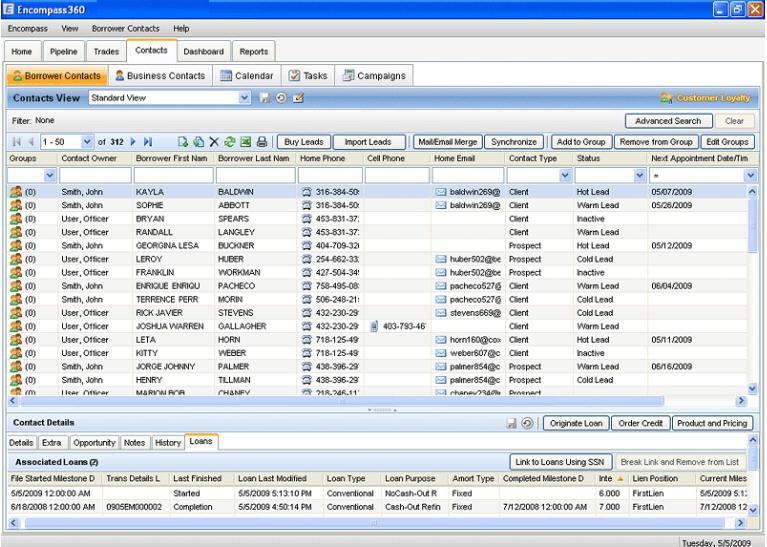The image size is (767, 547).
Task: Open the Next Appointment Date filter dropdown
Action: (x=750, y=175)
